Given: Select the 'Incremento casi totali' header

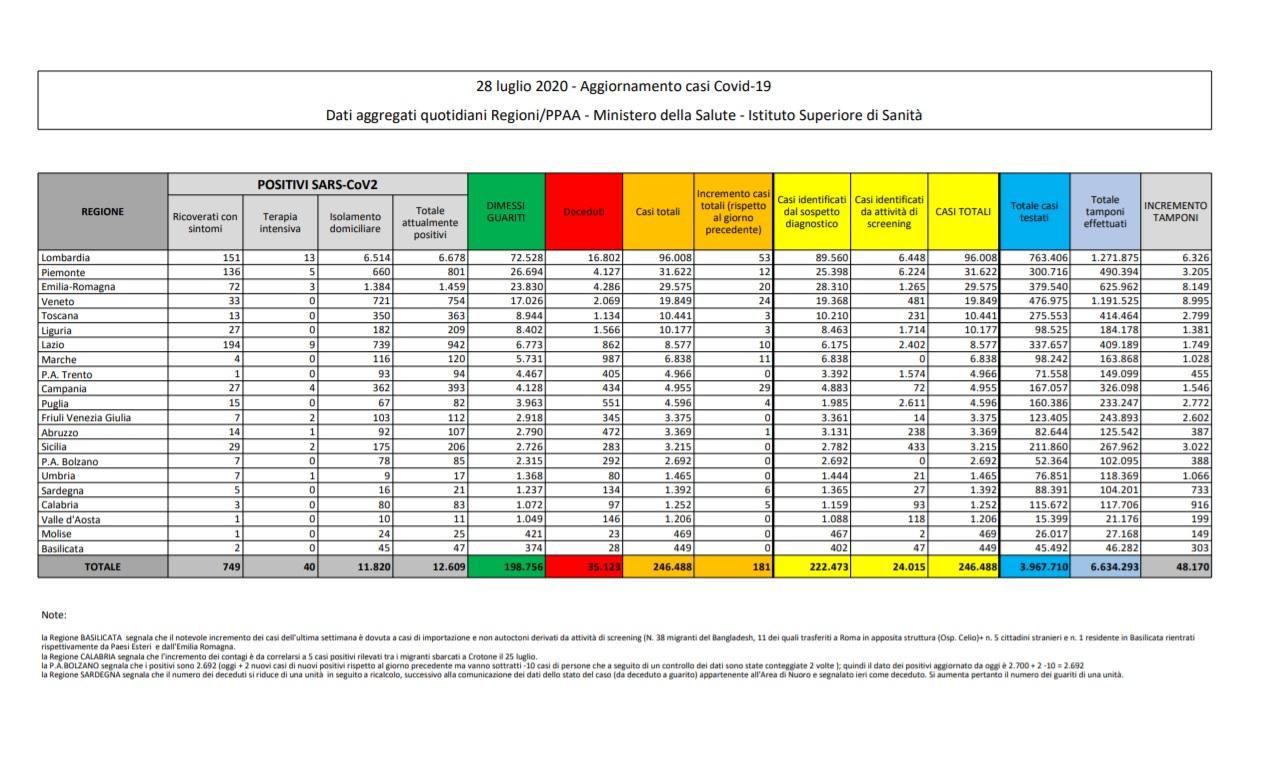Looking at the screenshot, I should click(x=733, y=211).
